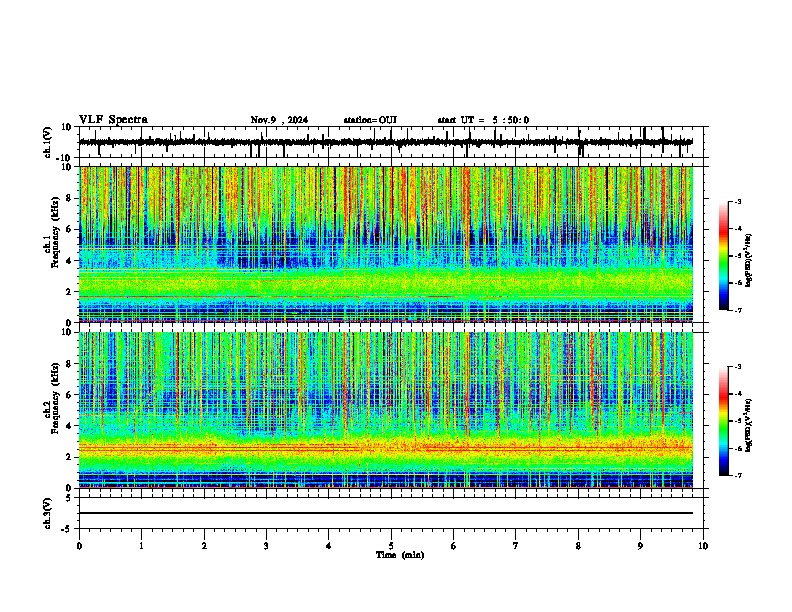Click the "4" kHz tick on the ch.1 axis
792x612 pixels.
(69, 261)
